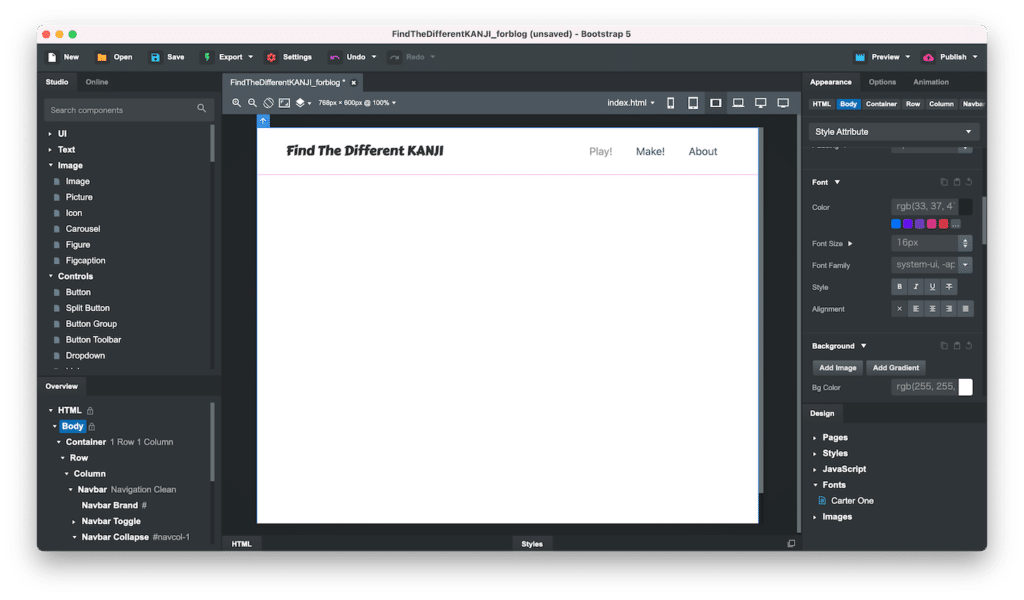Click the reset icon in the Font section
This screenshot has width=1024, height=600.
coord(969,182)
